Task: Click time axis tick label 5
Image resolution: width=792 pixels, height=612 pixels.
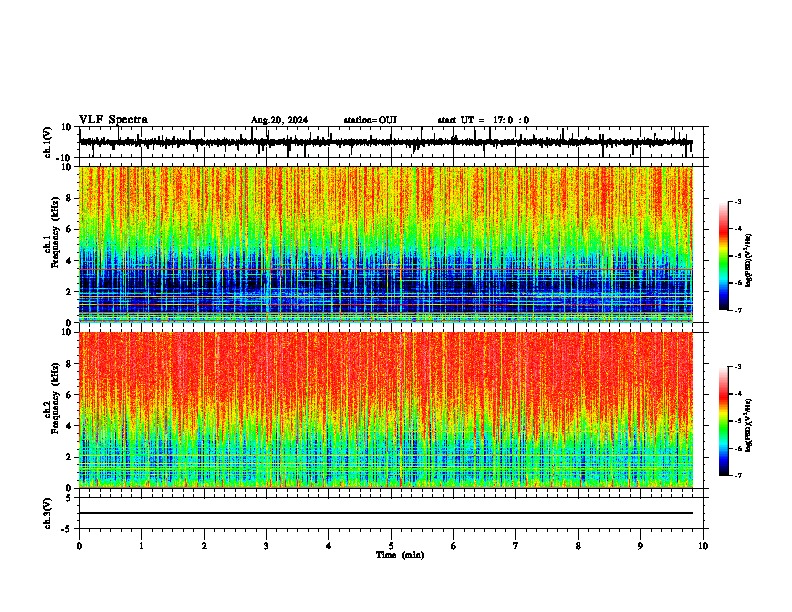Action: tap(391, 546)
